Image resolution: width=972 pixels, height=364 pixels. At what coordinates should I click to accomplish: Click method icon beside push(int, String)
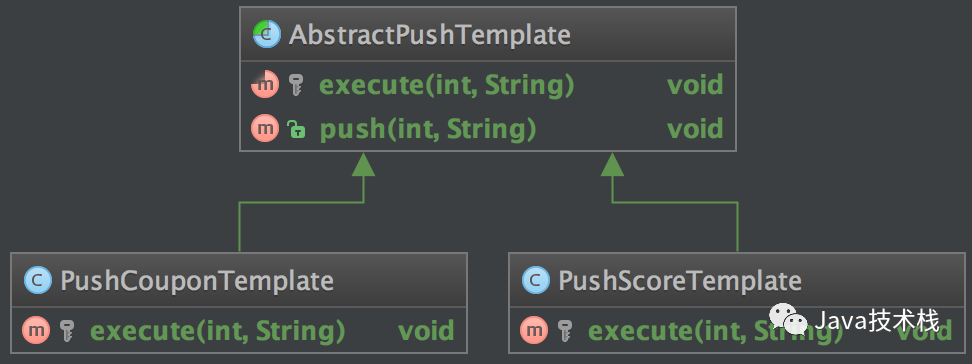[x=265, y=129]
